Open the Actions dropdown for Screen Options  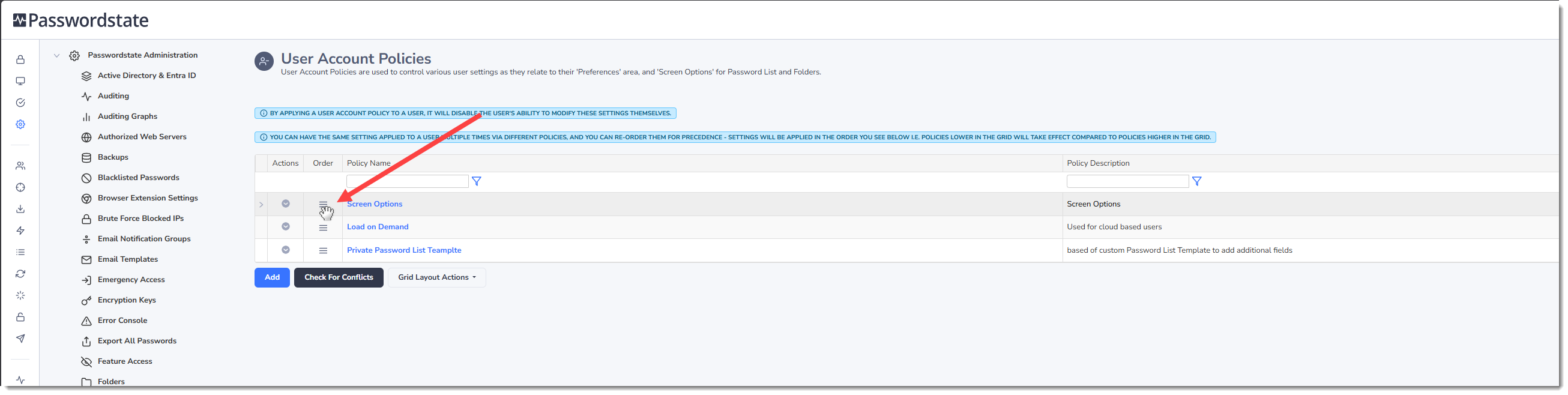pyautogui.click(x=286, y=204)
